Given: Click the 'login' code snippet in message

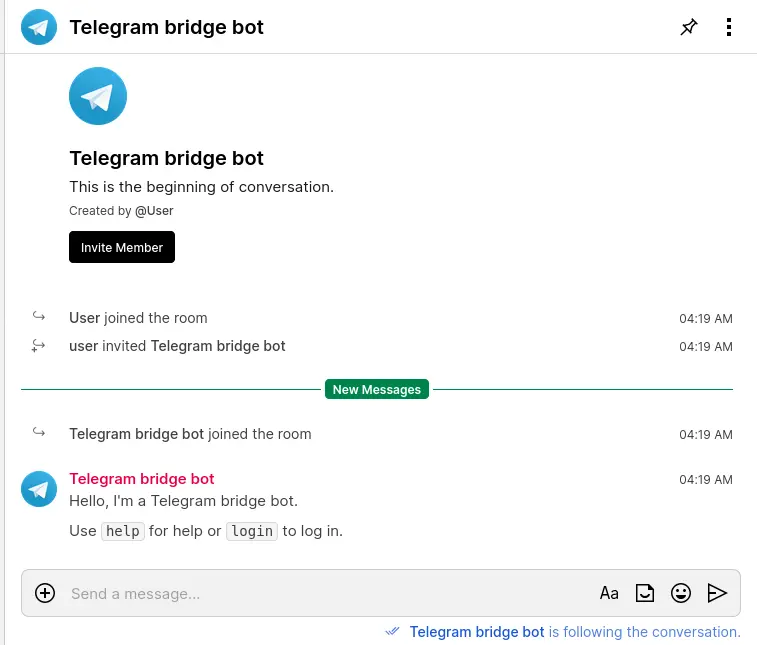Looking at the screenshot, I should (251, 531).
